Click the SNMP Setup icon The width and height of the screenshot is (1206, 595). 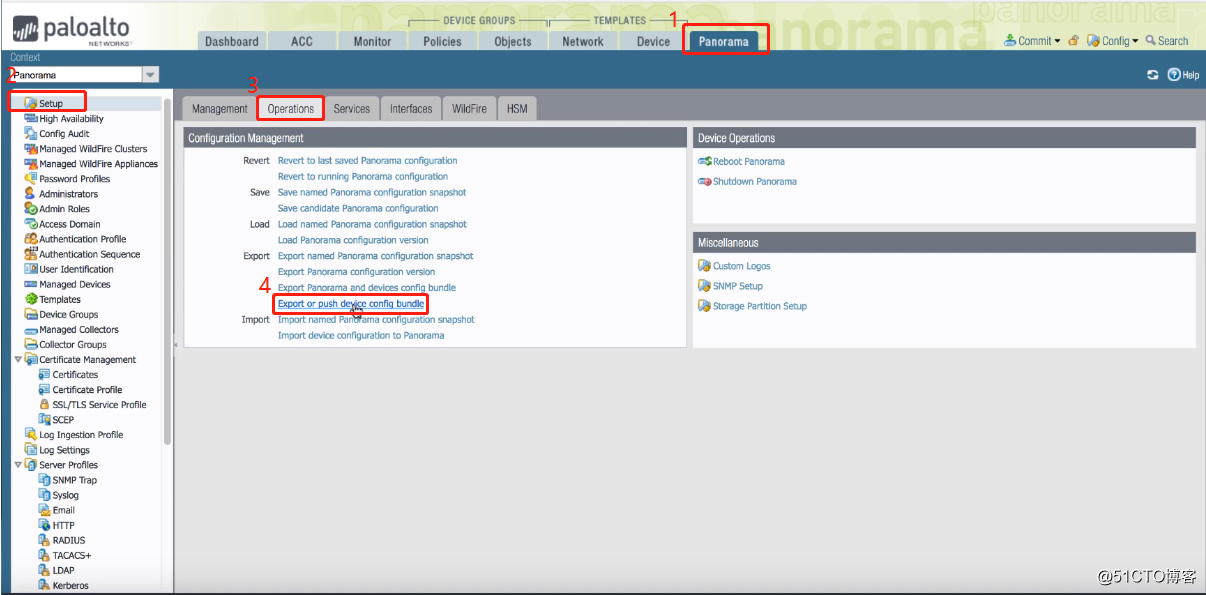(x=704, y=286)
